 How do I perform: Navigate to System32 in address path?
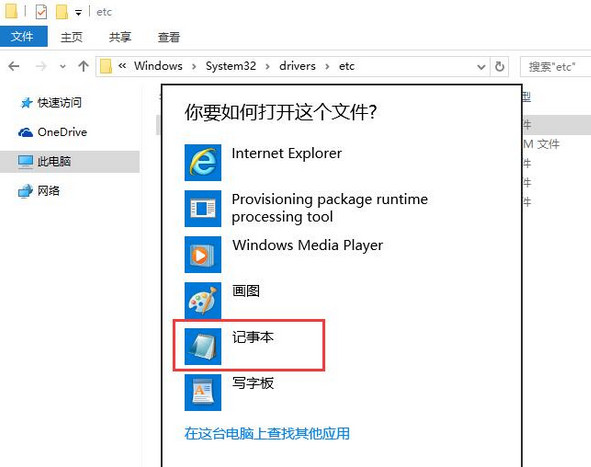point(231,66)
